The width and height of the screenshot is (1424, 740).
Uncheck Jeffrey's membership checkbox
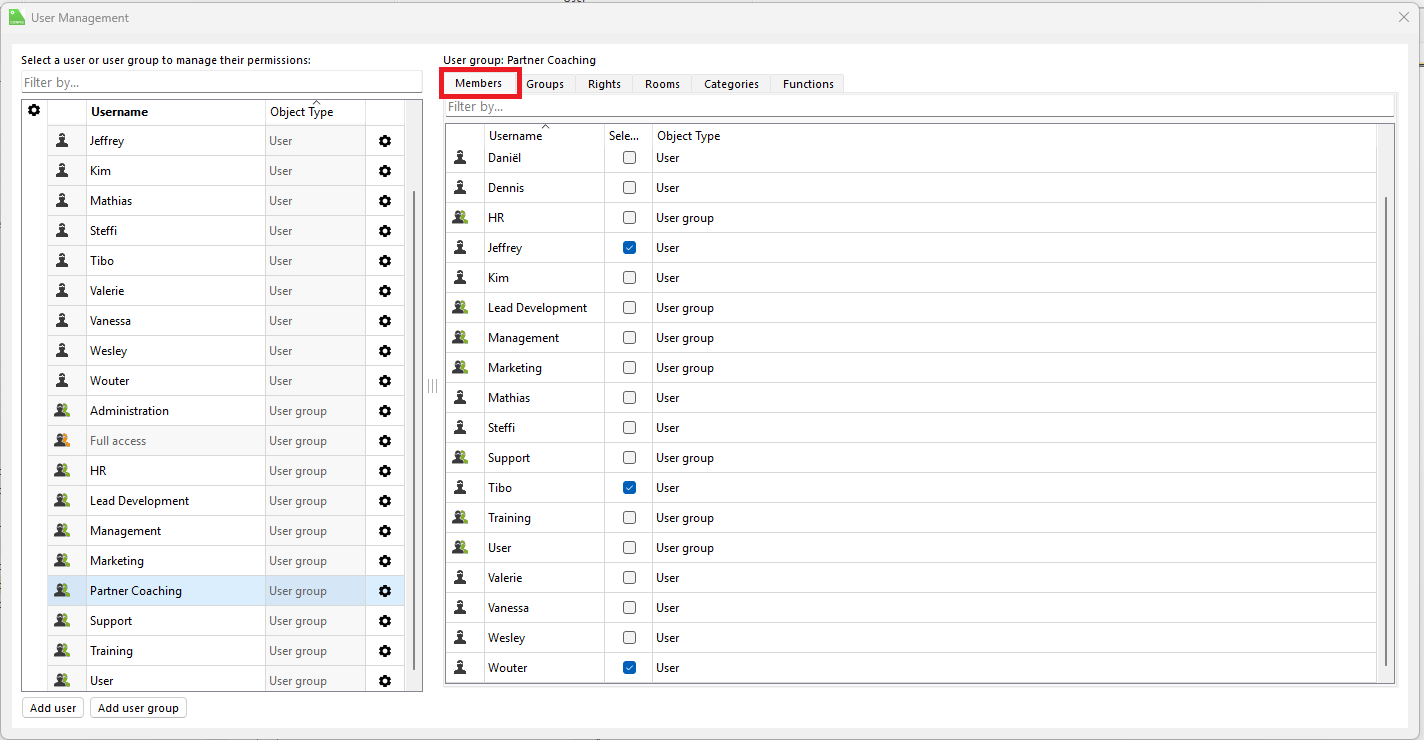(629, 248)
